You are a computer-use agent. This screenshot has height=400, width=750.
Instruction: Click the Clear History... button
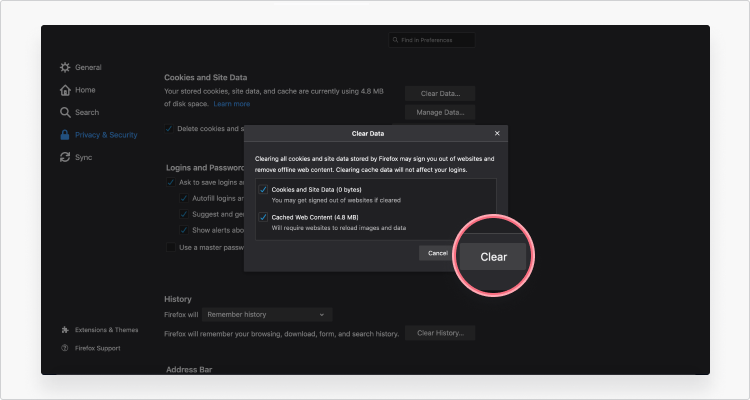coord(440,333)
